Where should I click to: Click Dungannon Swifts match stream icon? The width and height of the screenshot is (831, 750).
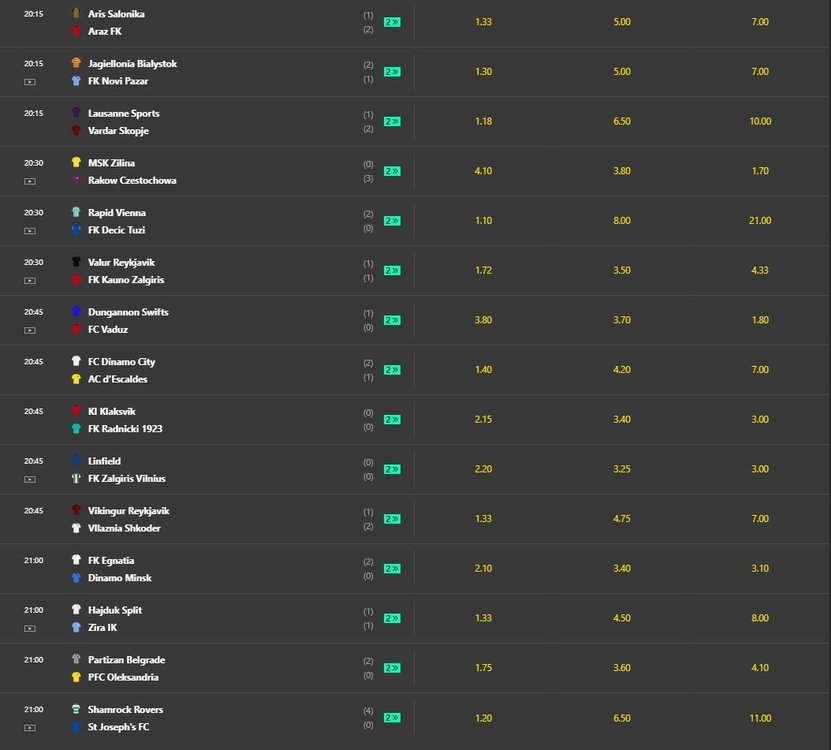click(x=30, y=331)
